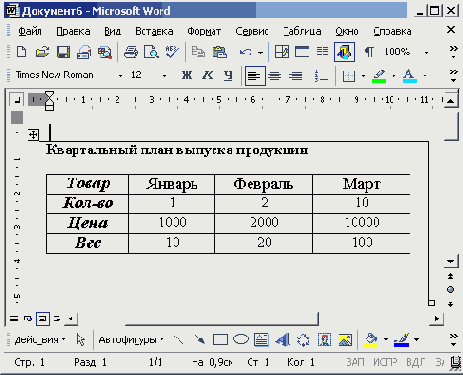Open the Tables and Borders toolbar
The image size is (463, 375).
(x=282, y=52)
